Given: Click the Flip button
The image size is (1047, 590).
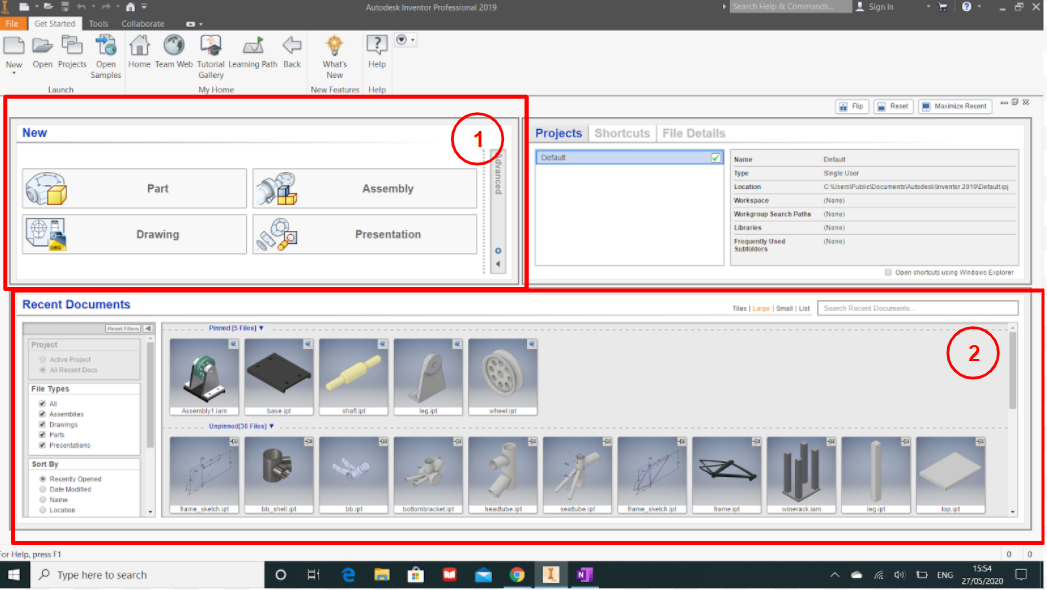Looking at the screenshot, I should (x=852, y=106).
